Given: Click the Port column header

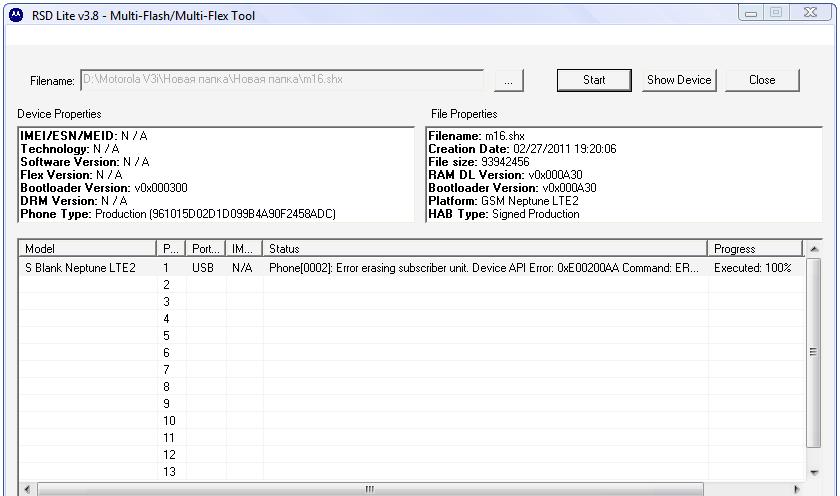Looking at the screenshot, I should point(205,249).
